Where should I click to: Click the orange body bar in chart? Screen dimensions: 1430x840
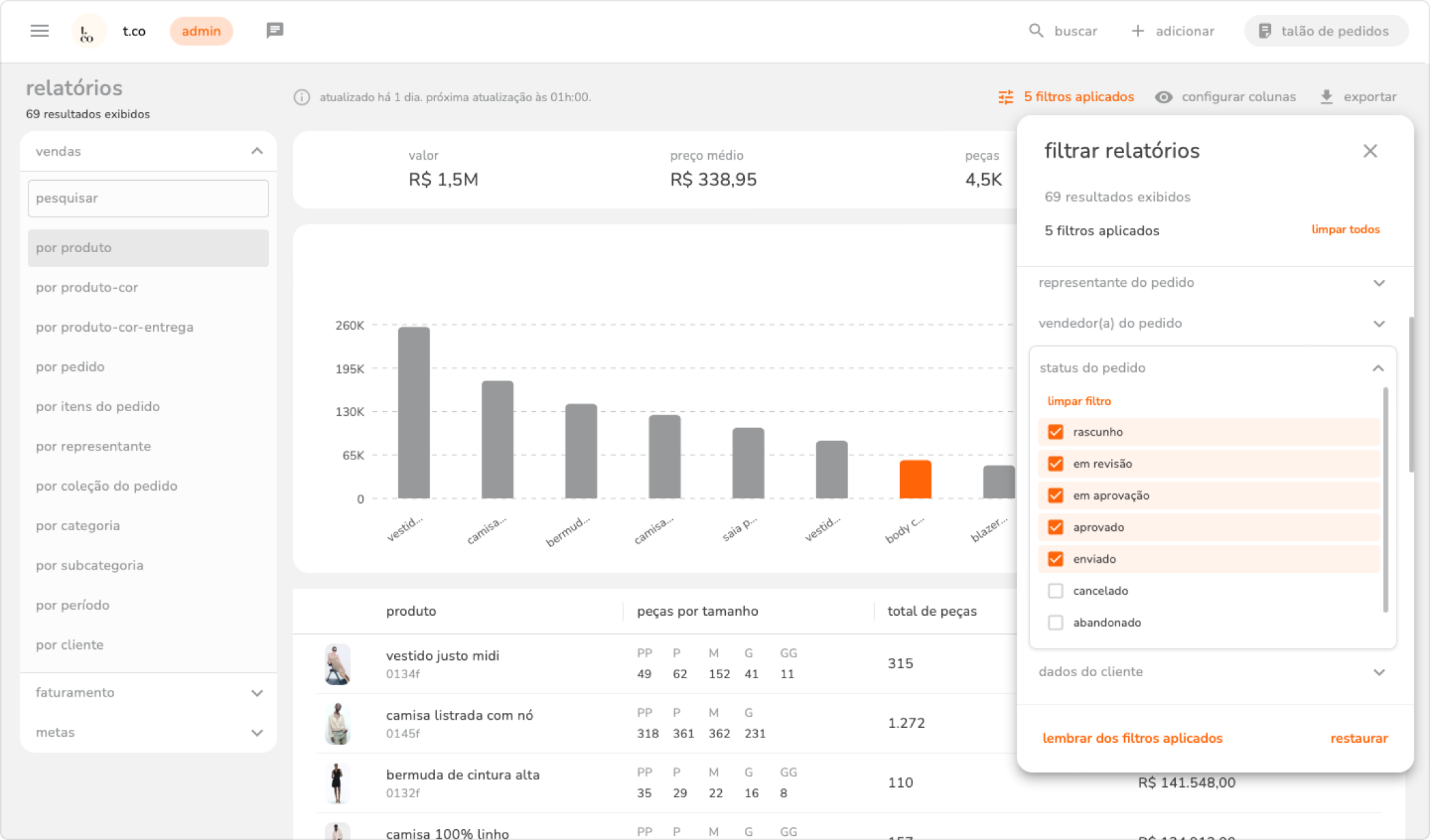pos(915,479)
